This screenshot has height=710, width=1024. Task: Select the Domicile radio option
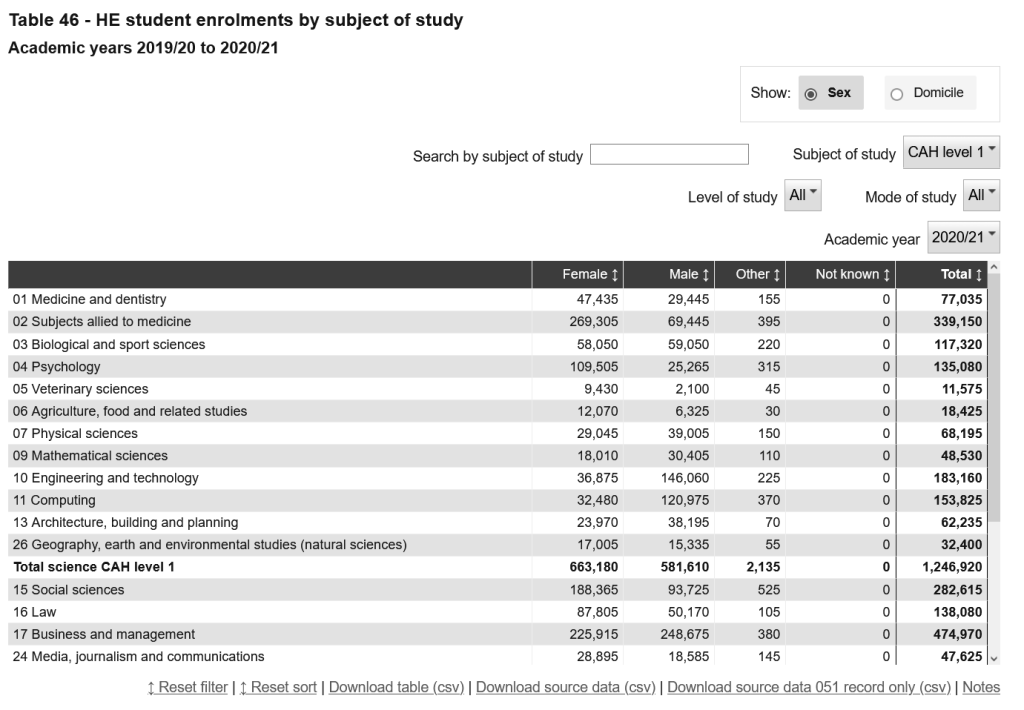929,93
